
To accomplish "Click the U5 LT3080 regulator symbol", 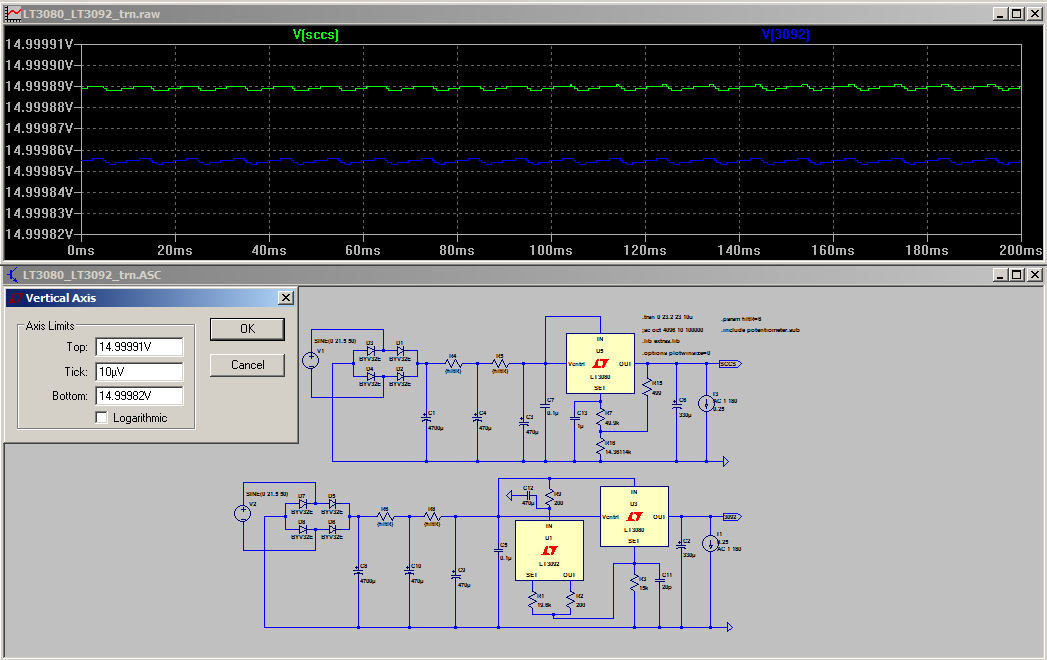I will (600, 363).
